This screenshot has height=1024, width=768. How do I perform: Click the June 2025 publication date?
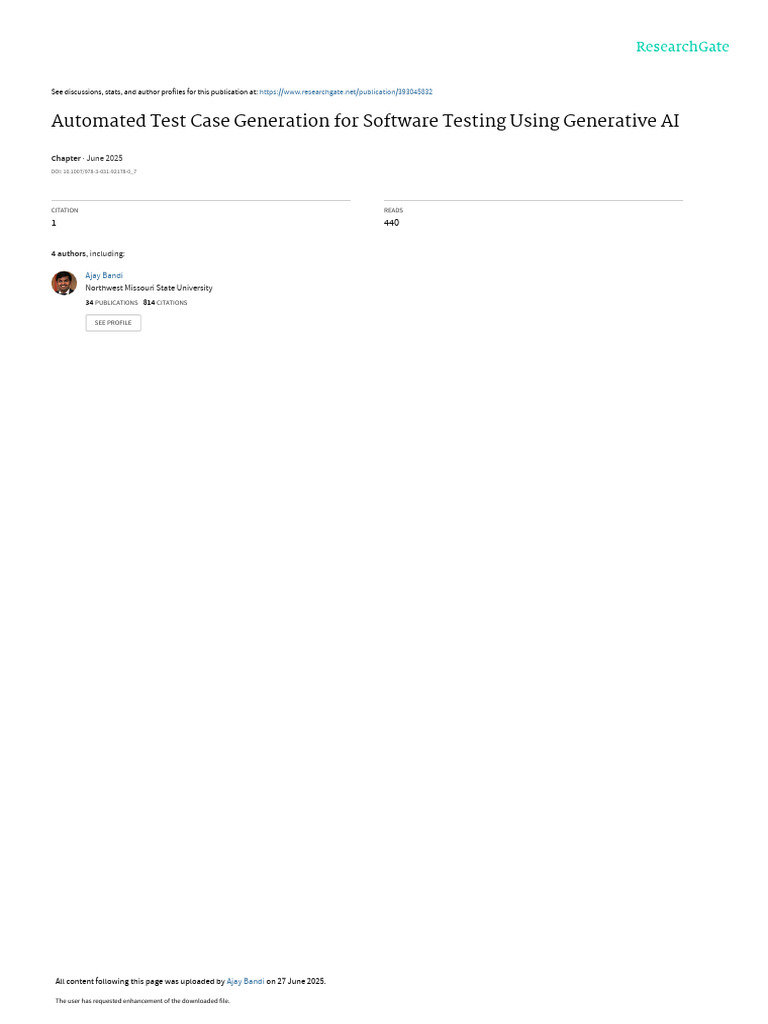pos(104,158)
